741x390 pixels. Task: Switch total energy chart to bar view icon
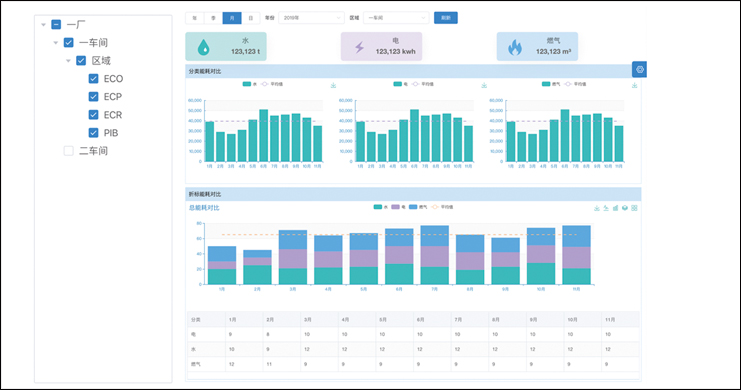point(615,208)
